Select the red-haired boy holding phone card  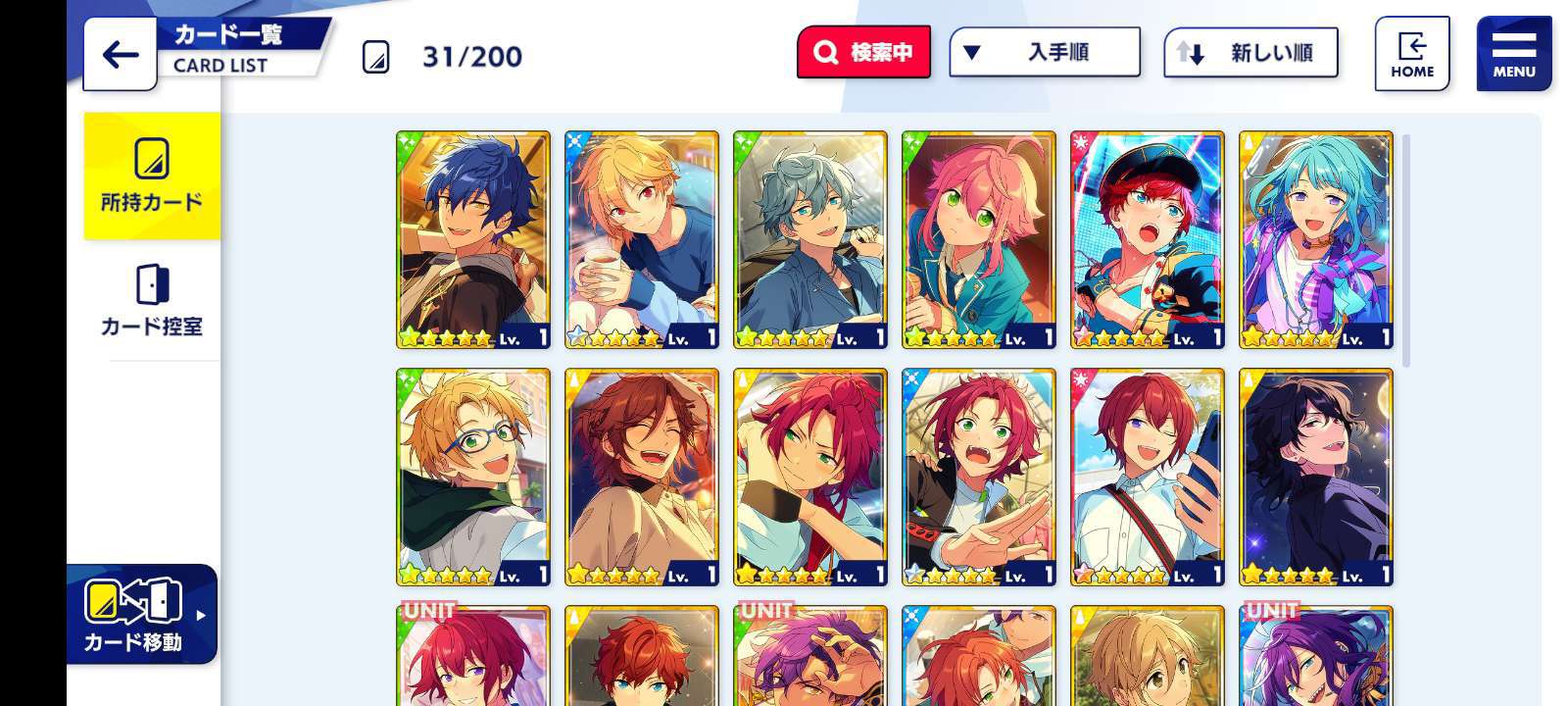point(1148,478)
